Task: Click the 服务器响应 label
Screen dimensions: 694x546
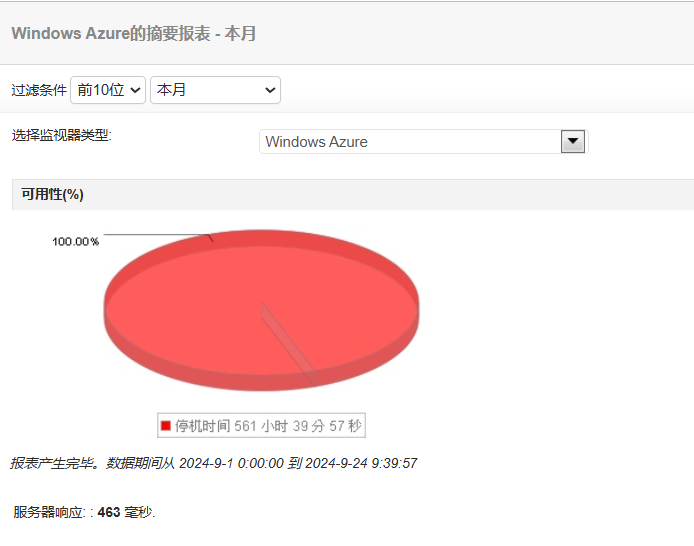Action: tap(49, 512)
